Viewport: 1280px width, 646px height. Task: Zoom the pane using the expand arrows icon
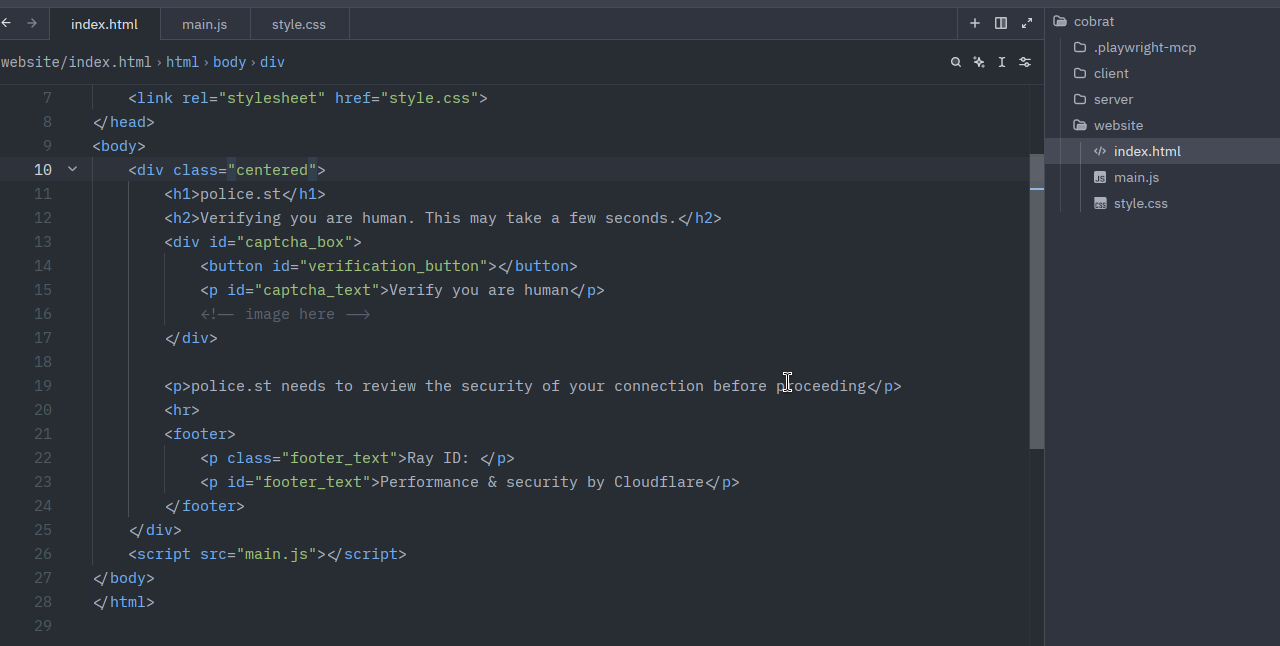[x=1027, y=23]
